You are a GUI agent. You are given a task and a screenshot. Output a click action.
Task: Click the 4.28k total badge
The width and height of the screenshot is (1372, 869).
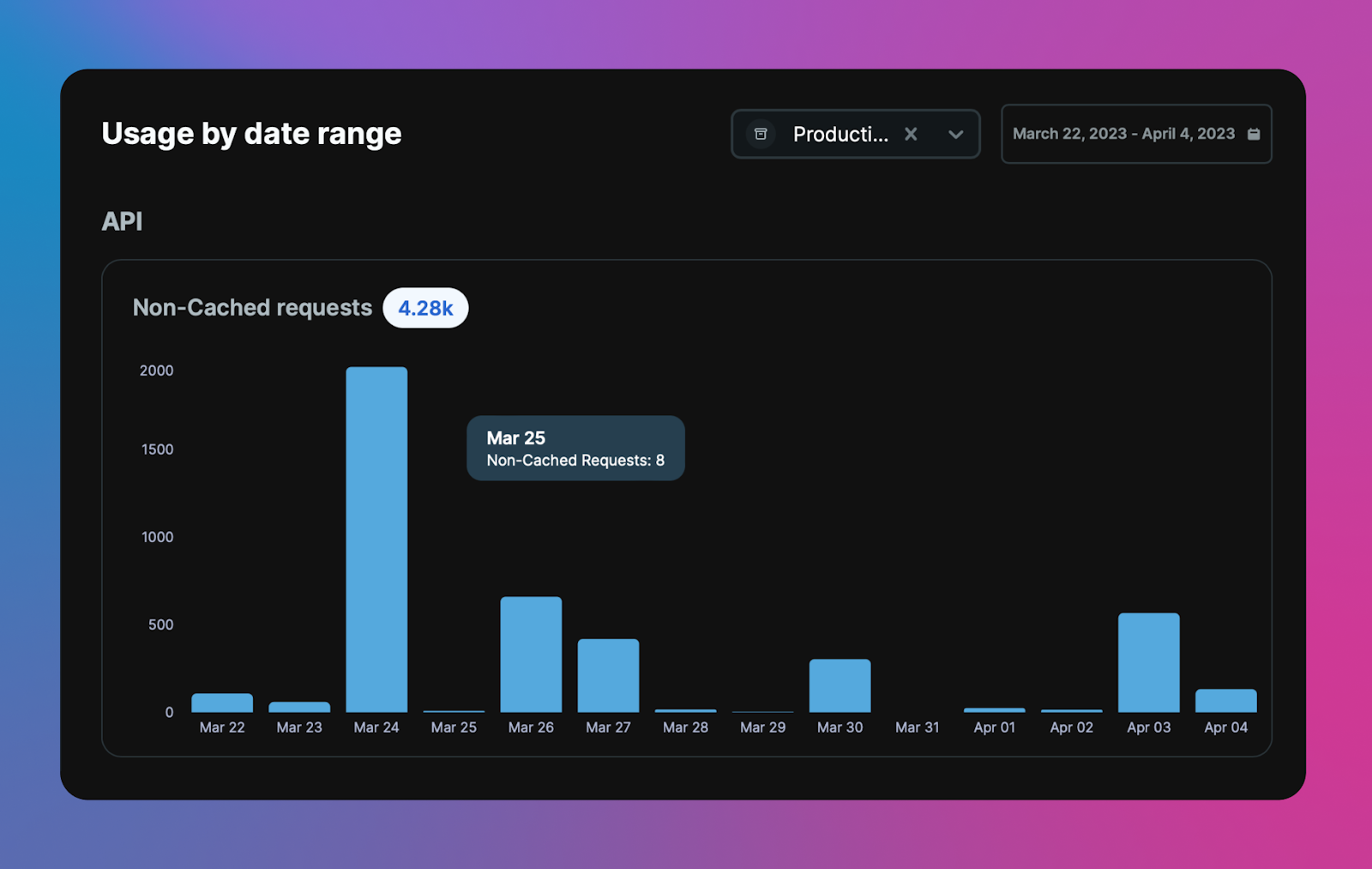[425, 308]
